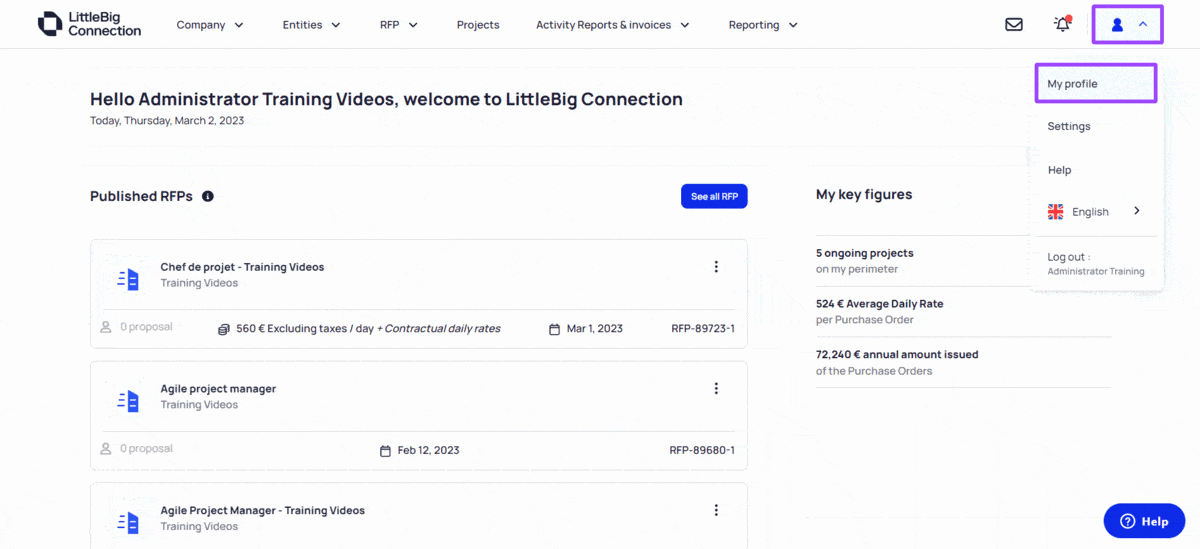The height and width of the screenshot is (549, 1200).
Task: Click document icon of Agile Project Manager - Training Videos
Action: tap(128, 522)
